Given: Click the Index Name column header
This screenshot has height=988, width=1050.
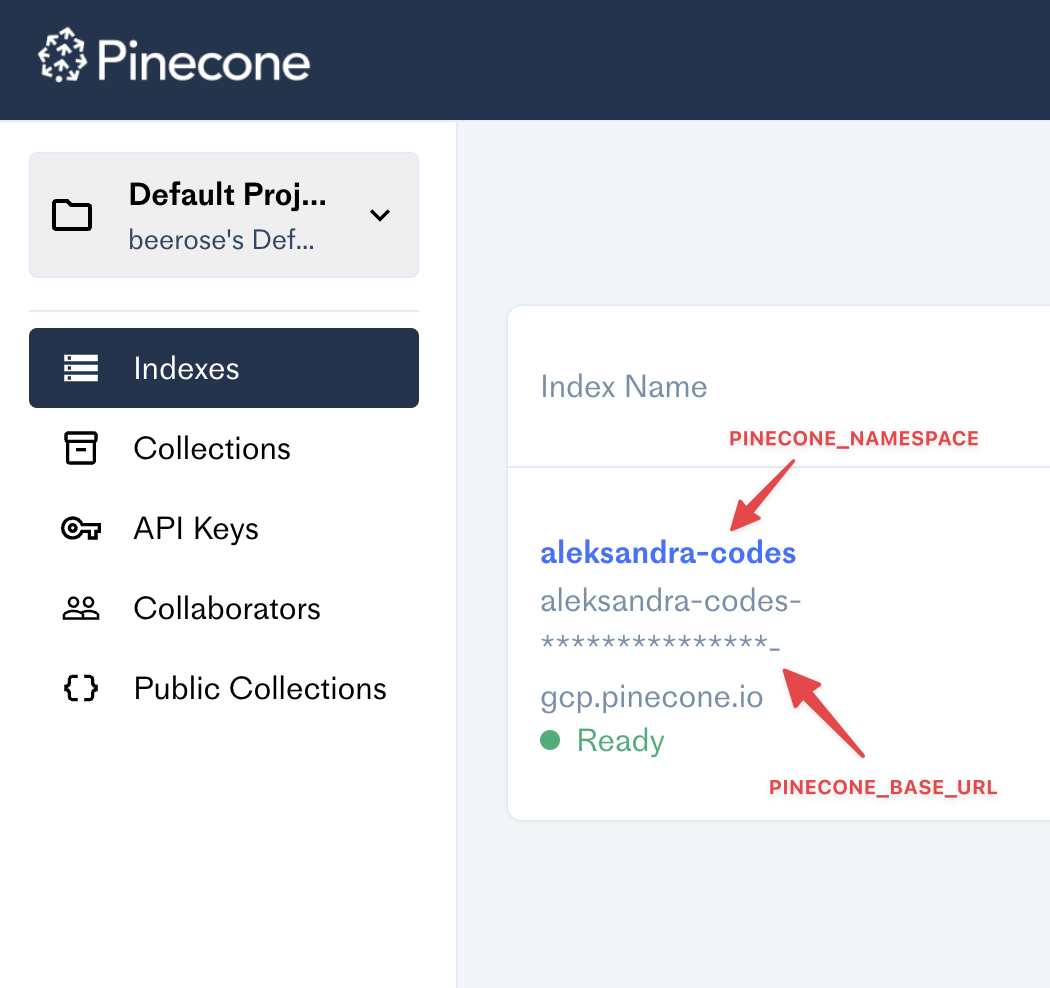Looking at the screenshot, I should pos(624,387).
